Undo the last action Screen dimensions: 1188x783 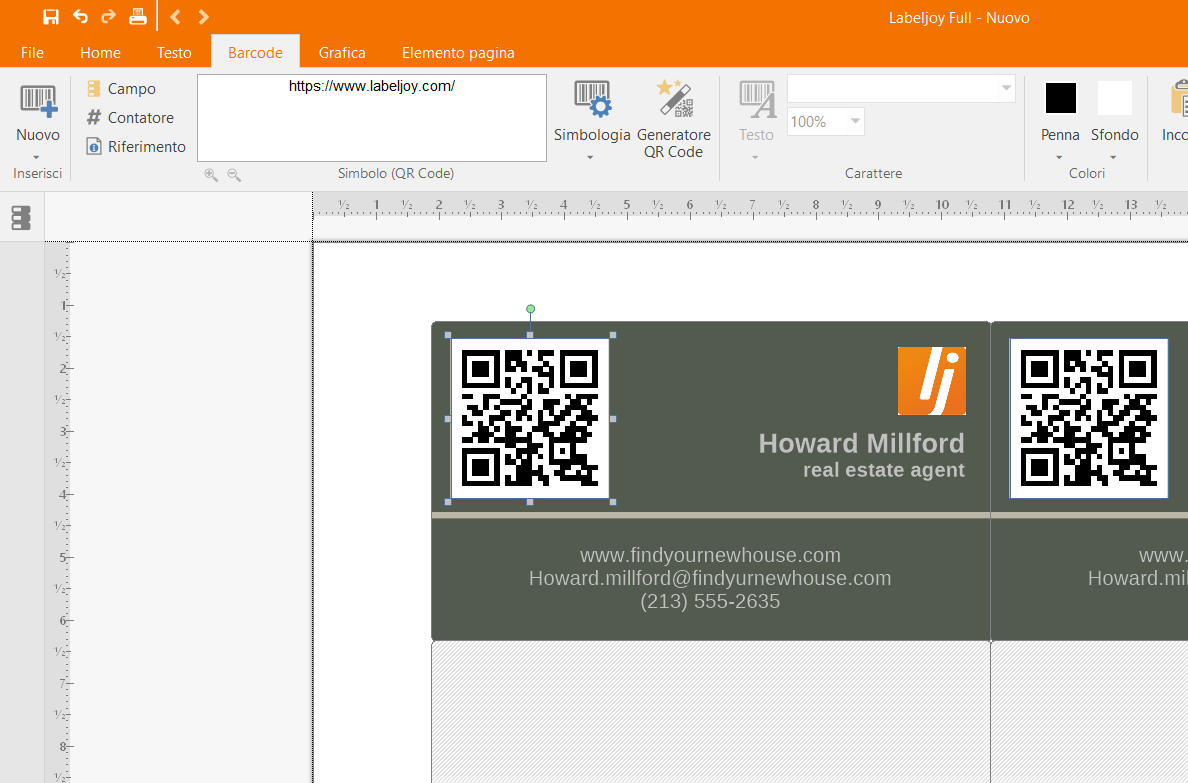pyautogui.click(x=80, y=17)
